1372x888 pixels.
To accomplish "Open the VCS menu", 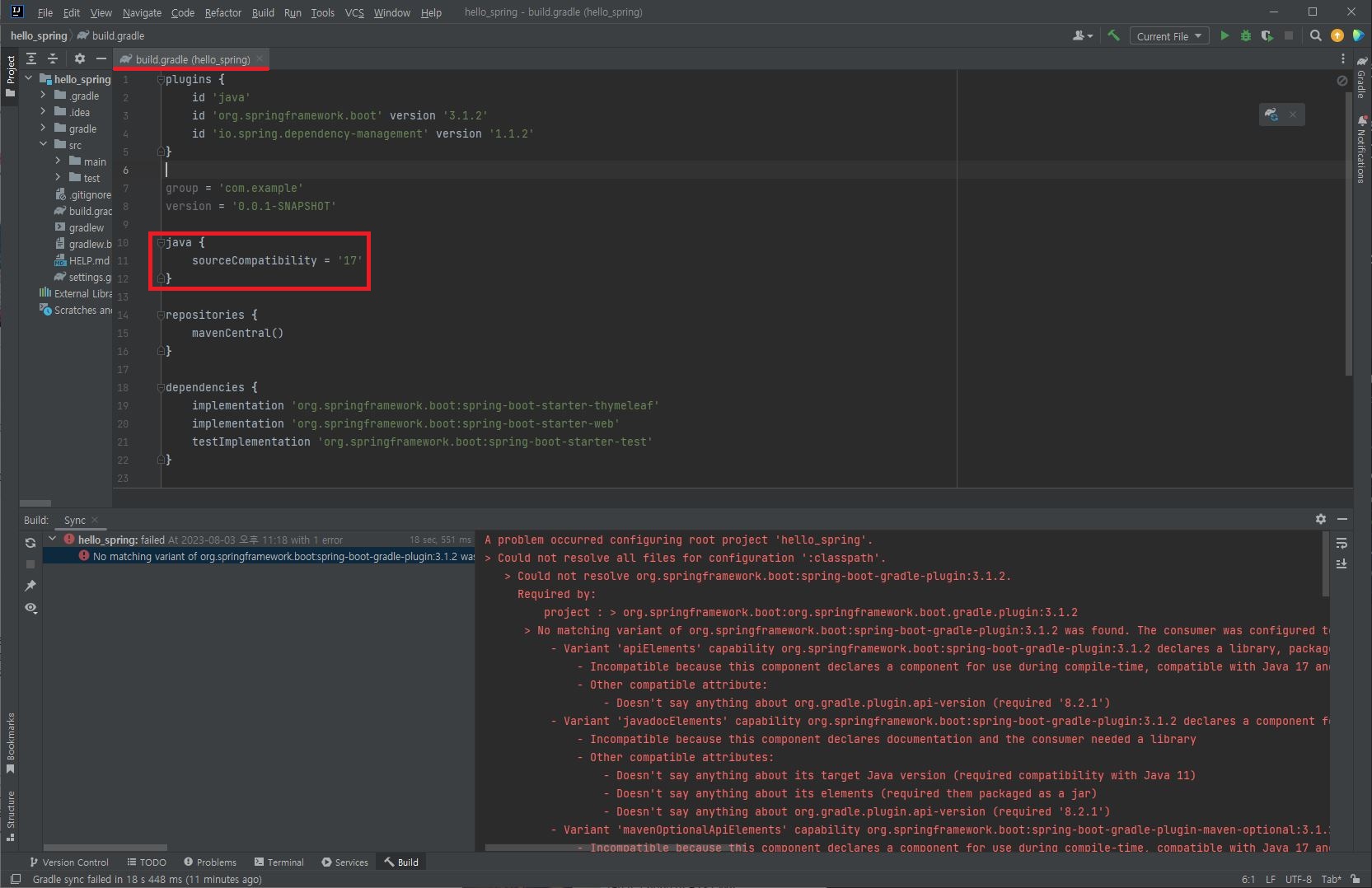I will tap(354, 12).
